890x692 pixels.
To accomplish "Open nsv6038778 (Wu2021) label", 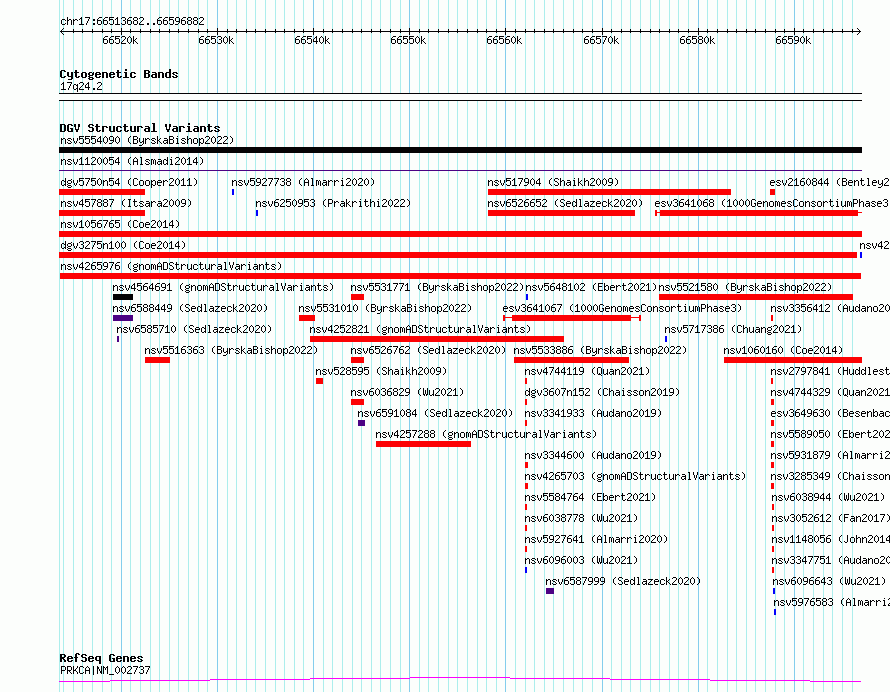I will (x=581, y=518).
